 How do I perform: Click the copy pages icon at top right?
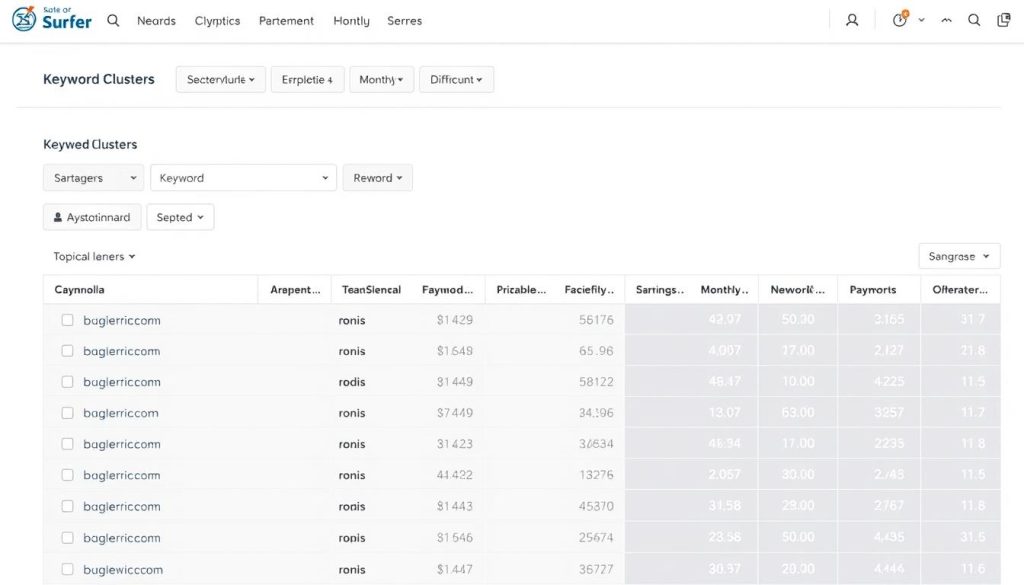click(x=1003, y=19)
